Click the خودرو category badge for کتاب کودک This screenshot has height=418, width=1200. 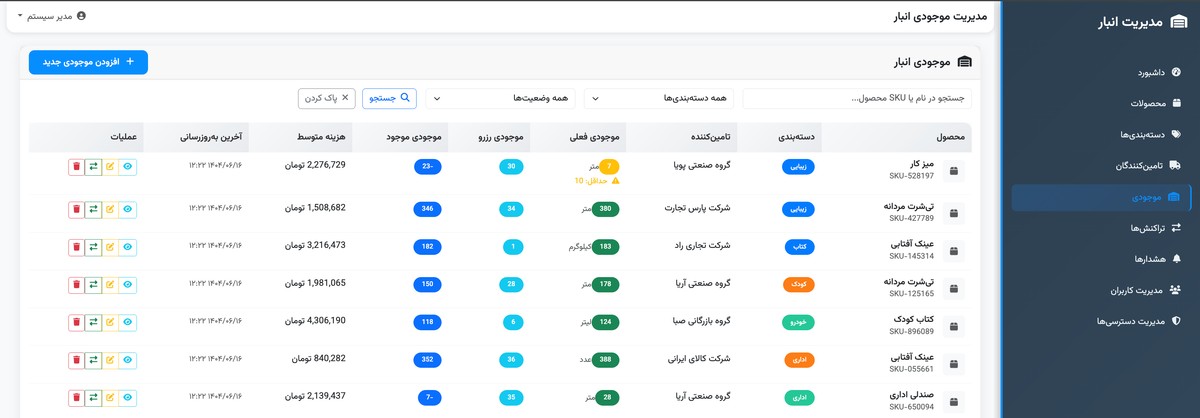(x=798, y=322)
